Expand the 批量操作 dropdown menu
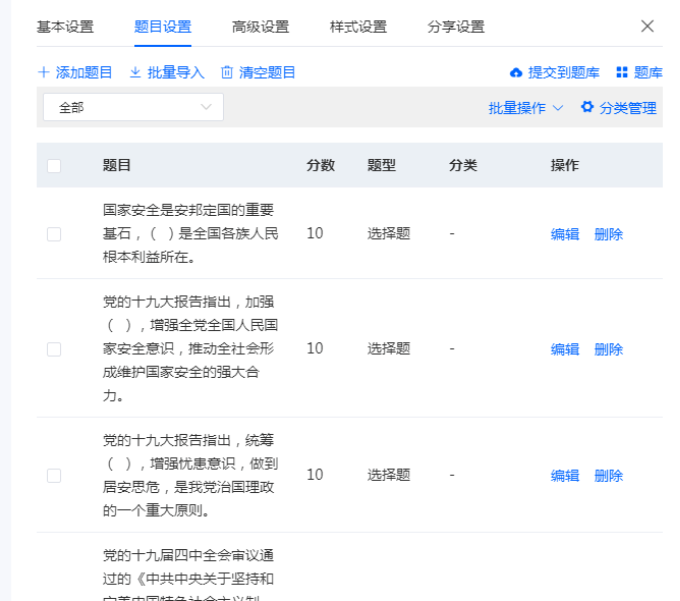 pyautogui.click(x=526, y=108)
